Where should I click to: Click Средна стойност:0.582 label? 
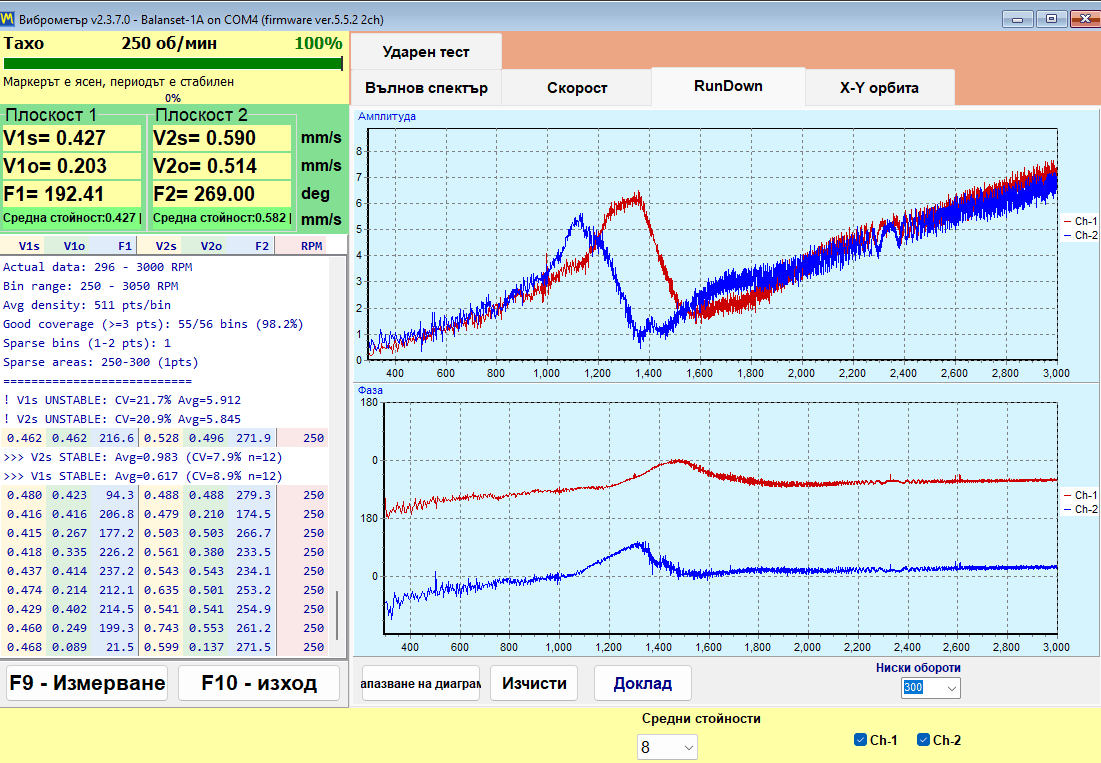click(220, 218)
